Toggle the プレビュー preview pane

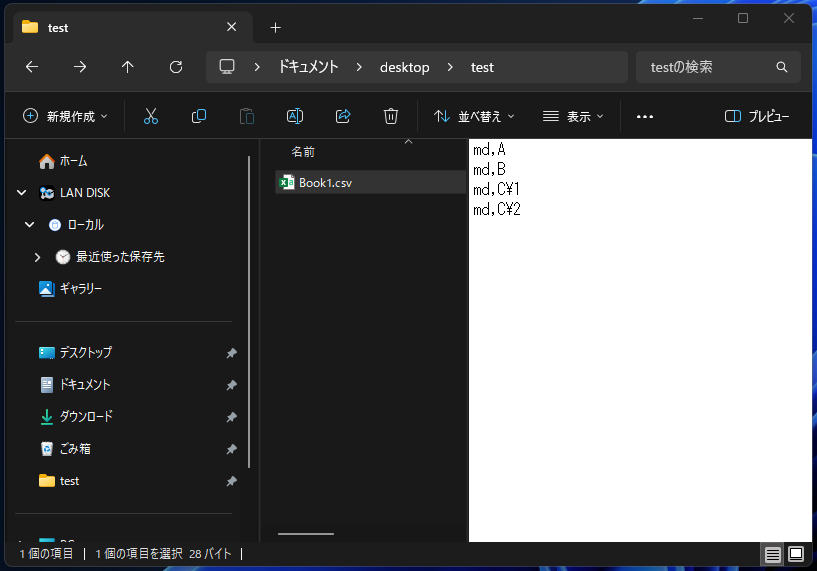point(757,116)
